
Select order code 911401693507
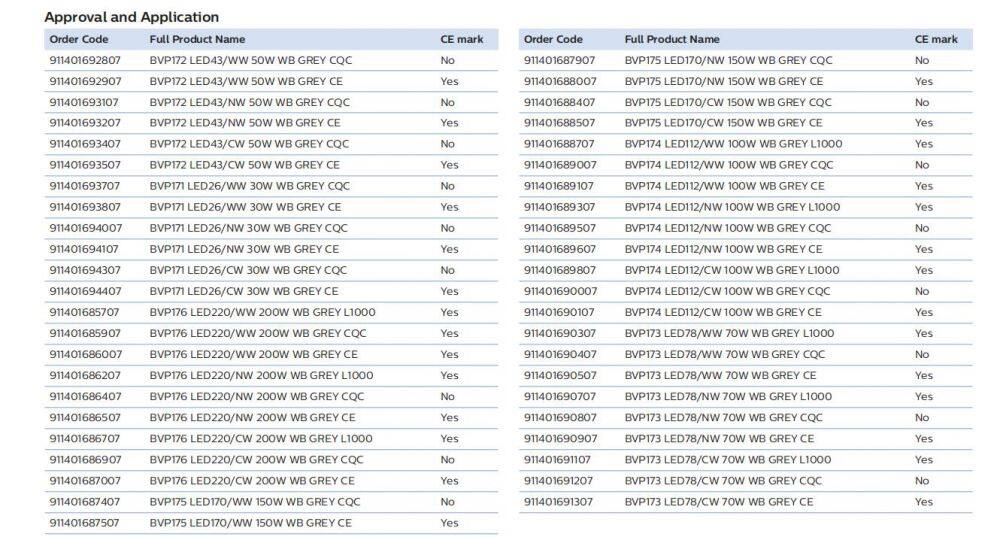click(85, 165)
